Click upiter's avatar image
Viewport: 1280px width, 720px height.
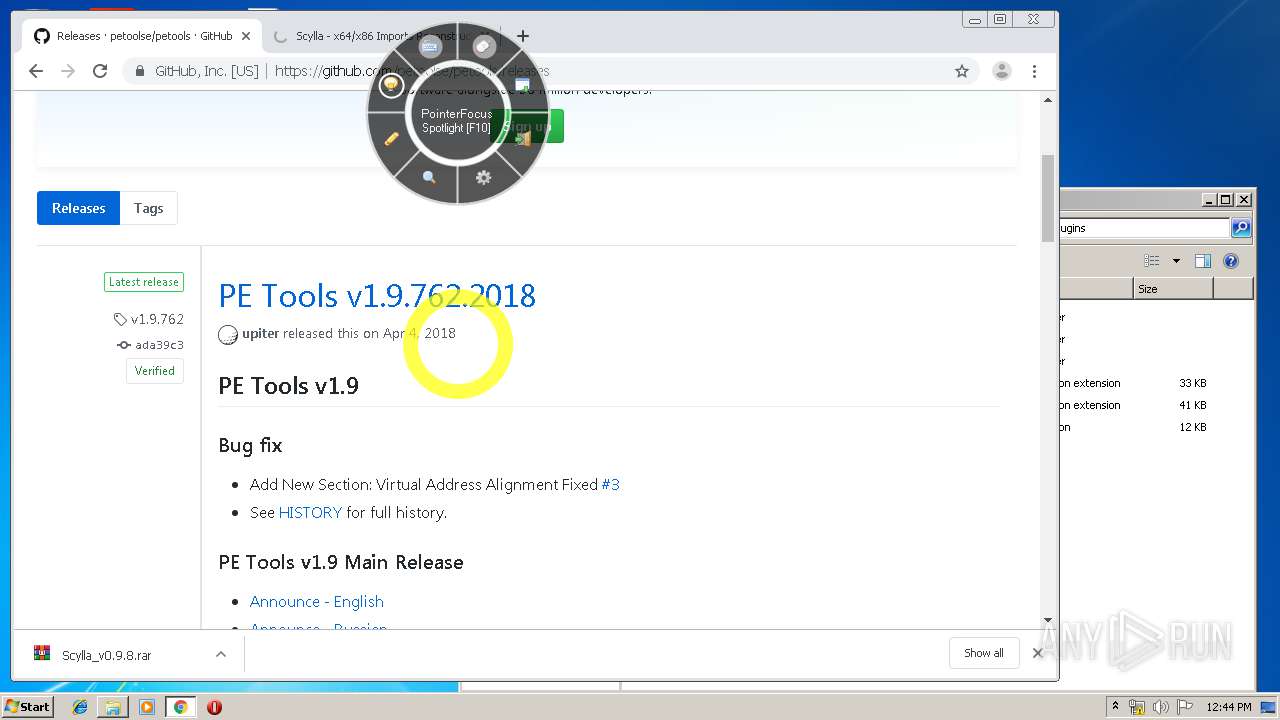tap(228, 334)
